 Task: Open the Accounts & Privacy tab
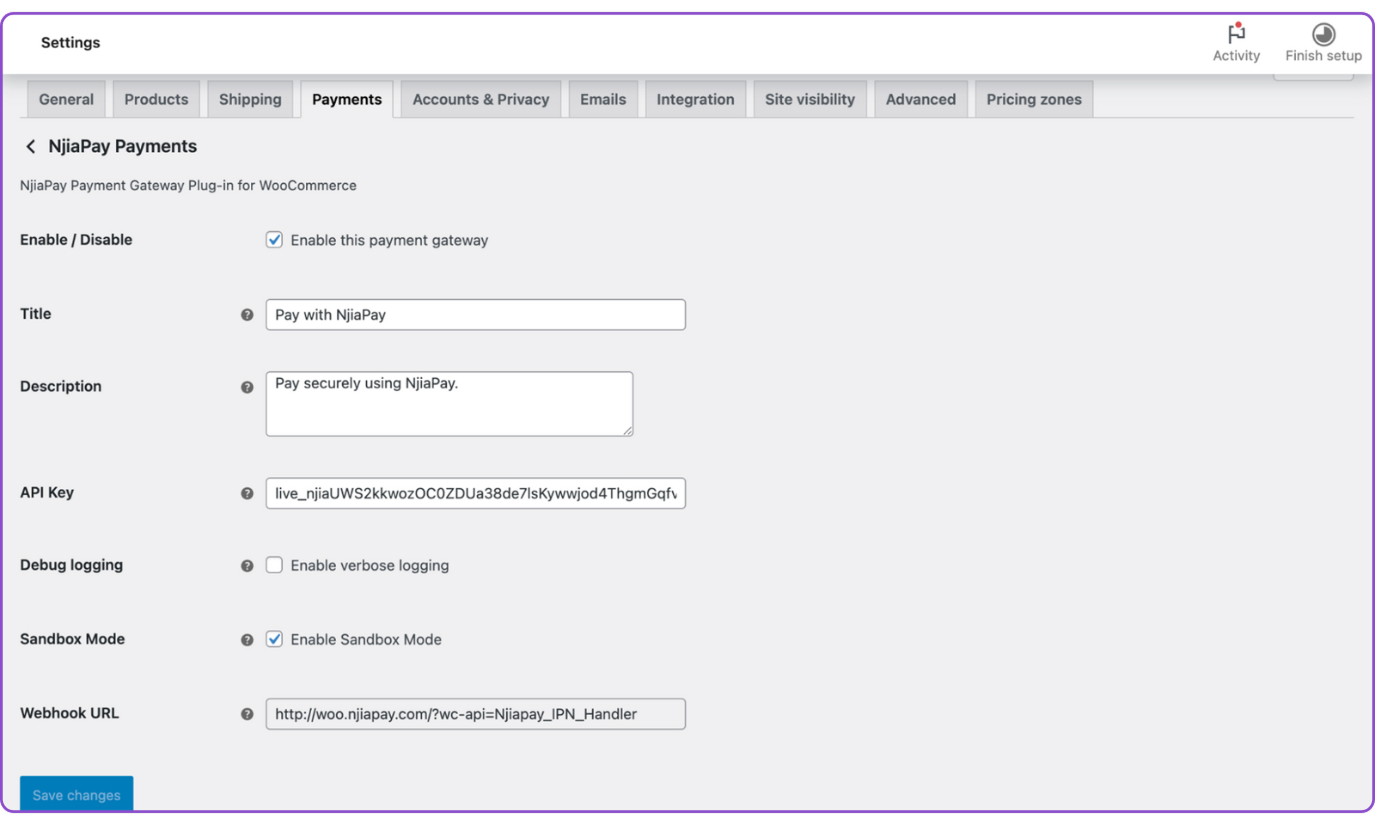pyautogui.click(x=481, y=99)
